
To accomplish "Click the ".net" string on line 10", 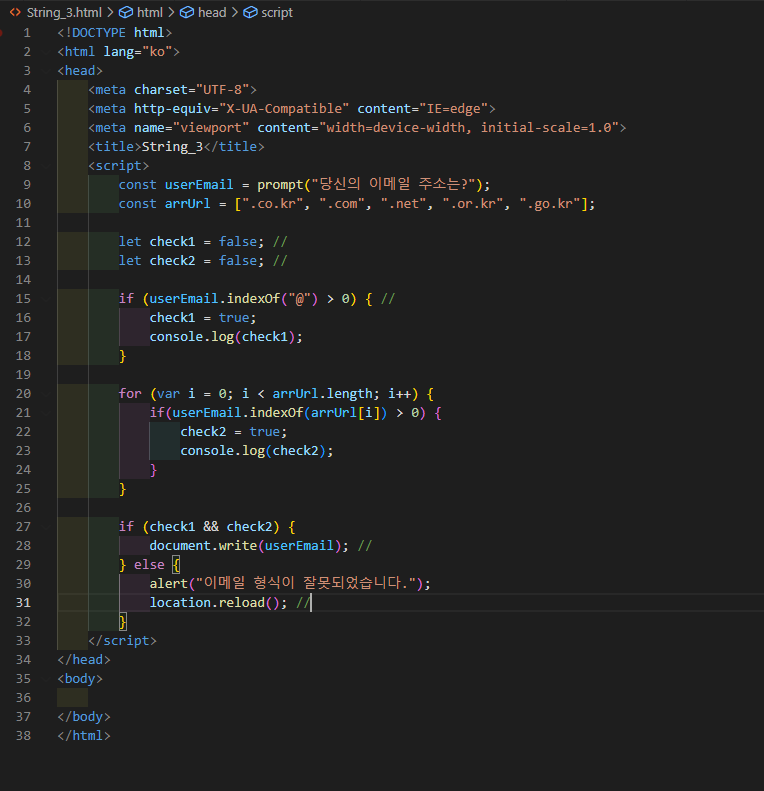I will click(x=404, y=204).
